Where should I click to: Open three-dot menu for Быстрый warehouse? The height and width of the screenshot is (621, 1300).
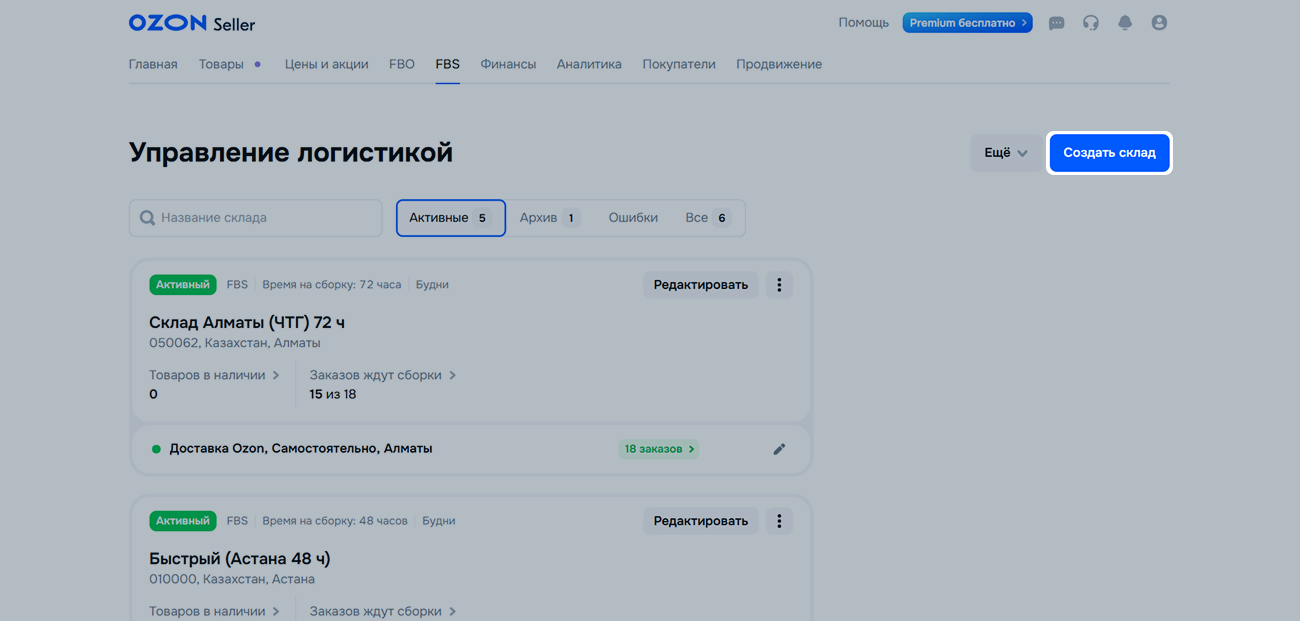click(779, 521)
